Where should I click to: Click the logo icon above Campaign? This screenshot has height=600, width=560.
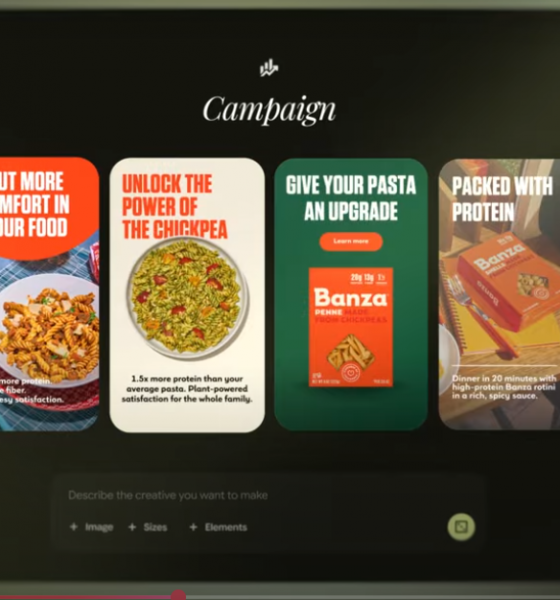pos(269,68)
